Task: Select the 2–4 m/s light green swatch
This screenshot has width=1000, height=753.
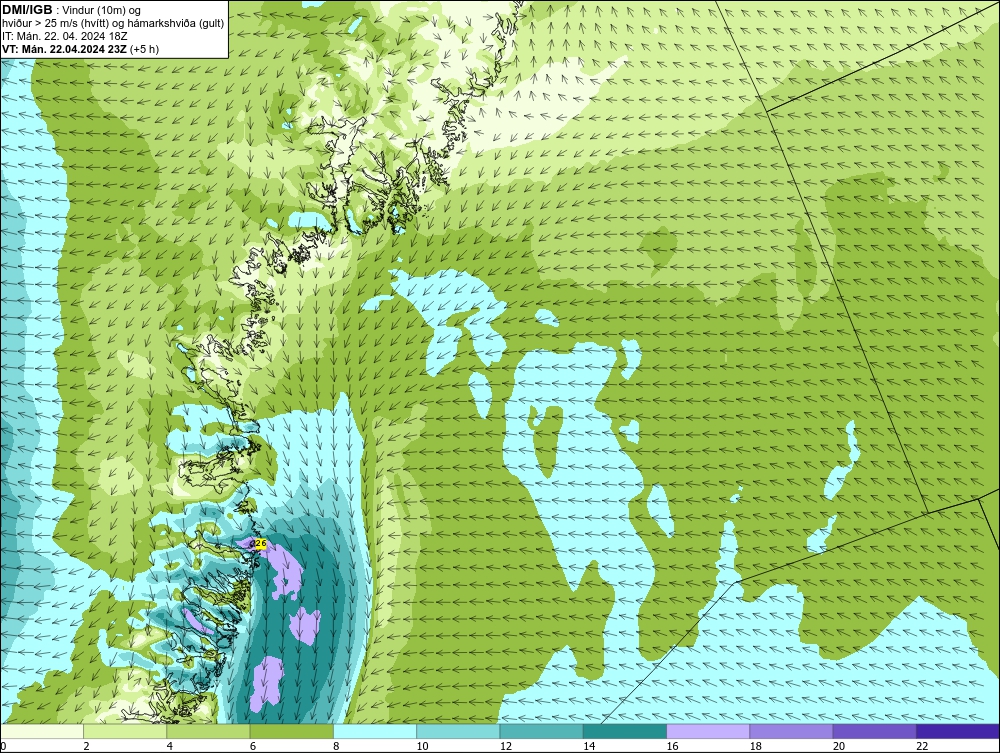Action: tap(125, 732)
